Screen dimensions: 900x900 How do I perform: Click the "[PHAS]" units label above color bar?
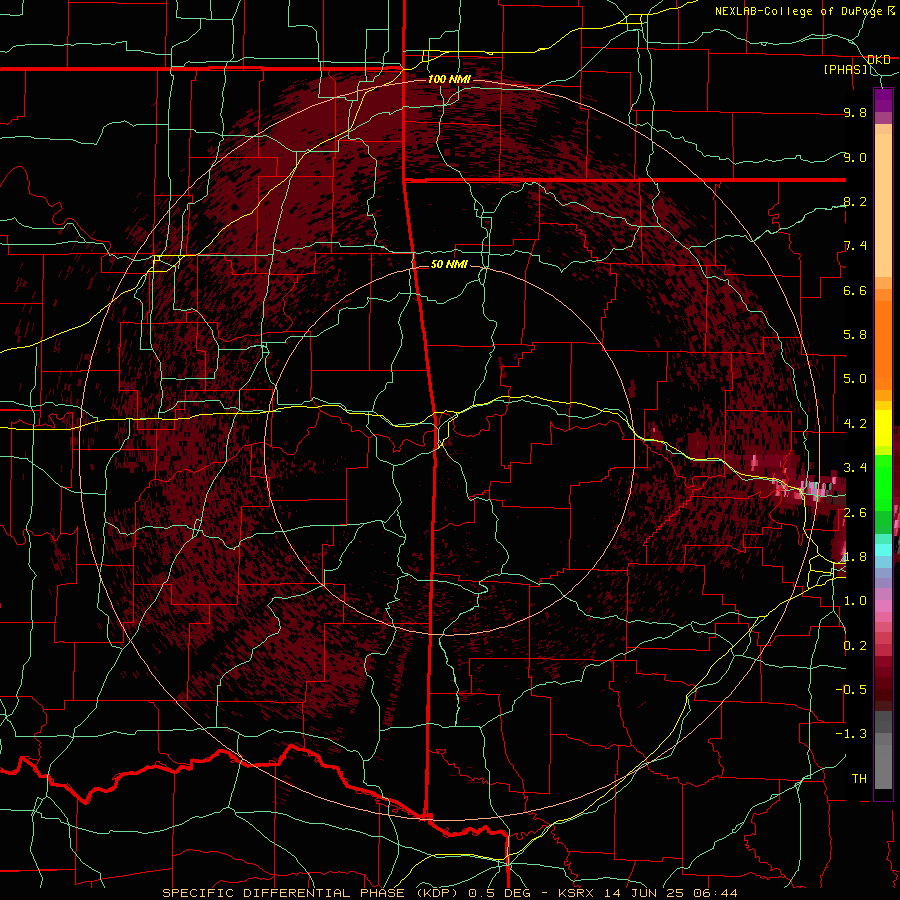point(846,69)
